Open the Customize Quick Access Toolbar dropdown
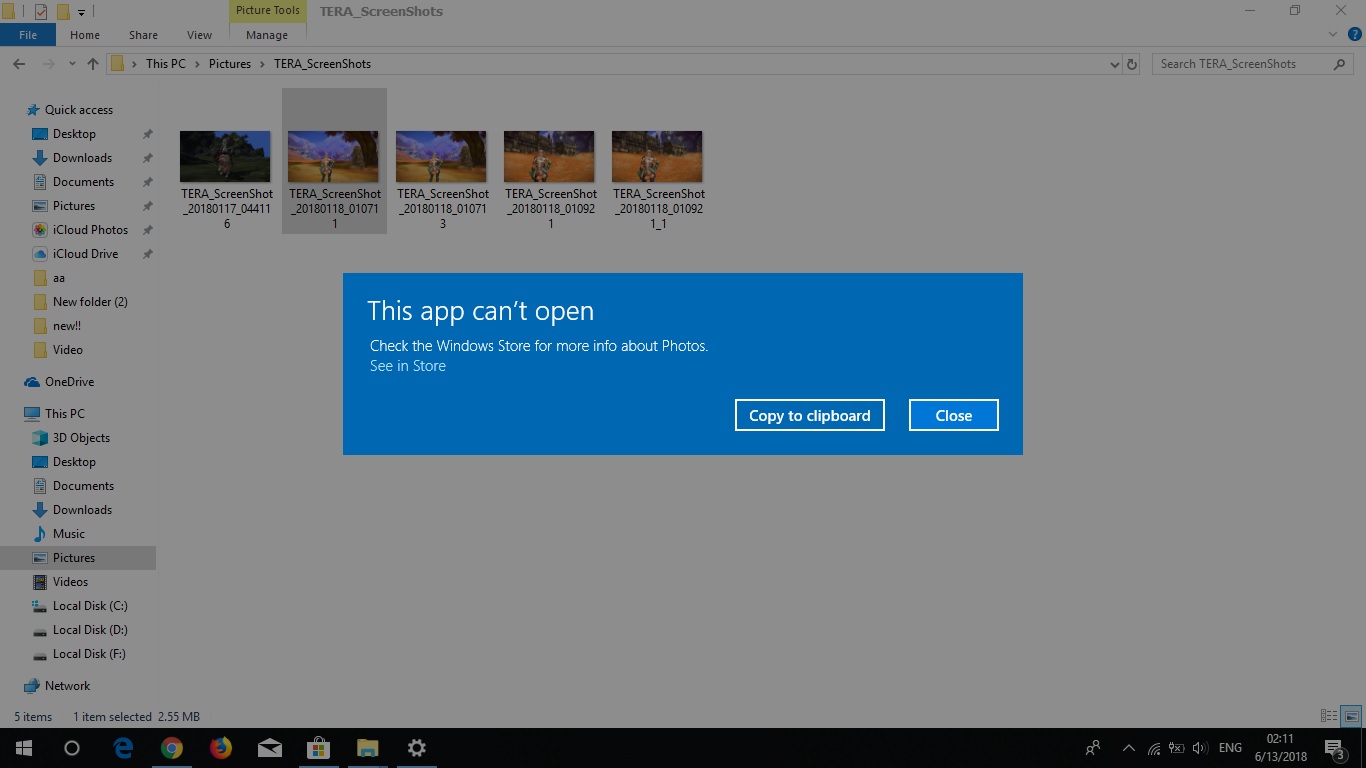 coord(81,12)
